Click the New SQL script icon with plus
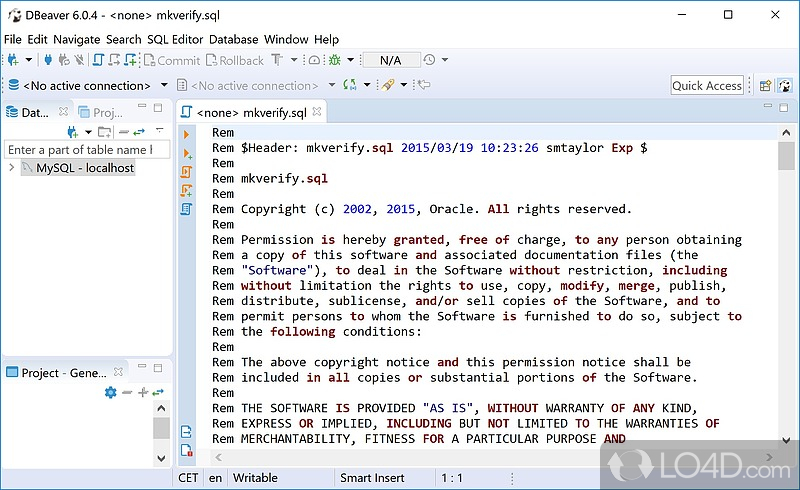Screen dimensions: 800x490 coord(131,60)
